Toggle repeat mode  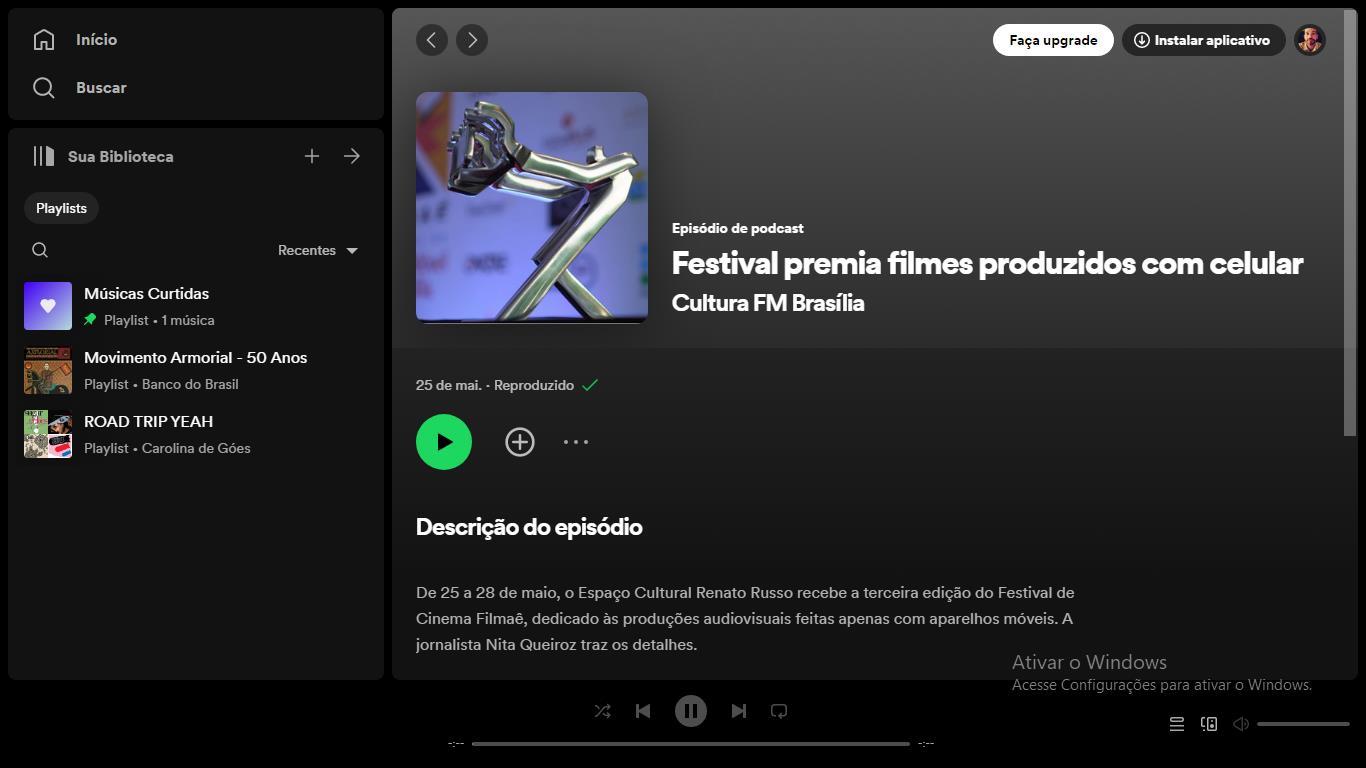(779, 711)
